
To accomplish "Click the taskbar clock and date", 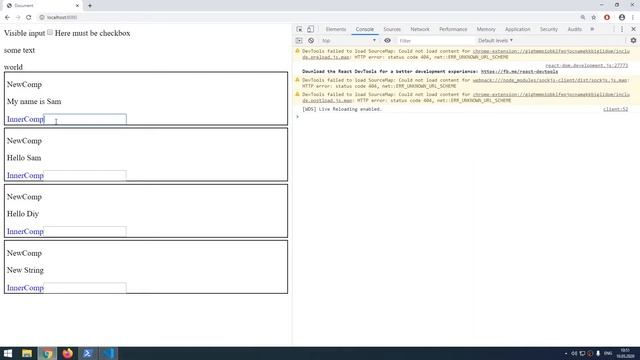I will tap(625, 353).
